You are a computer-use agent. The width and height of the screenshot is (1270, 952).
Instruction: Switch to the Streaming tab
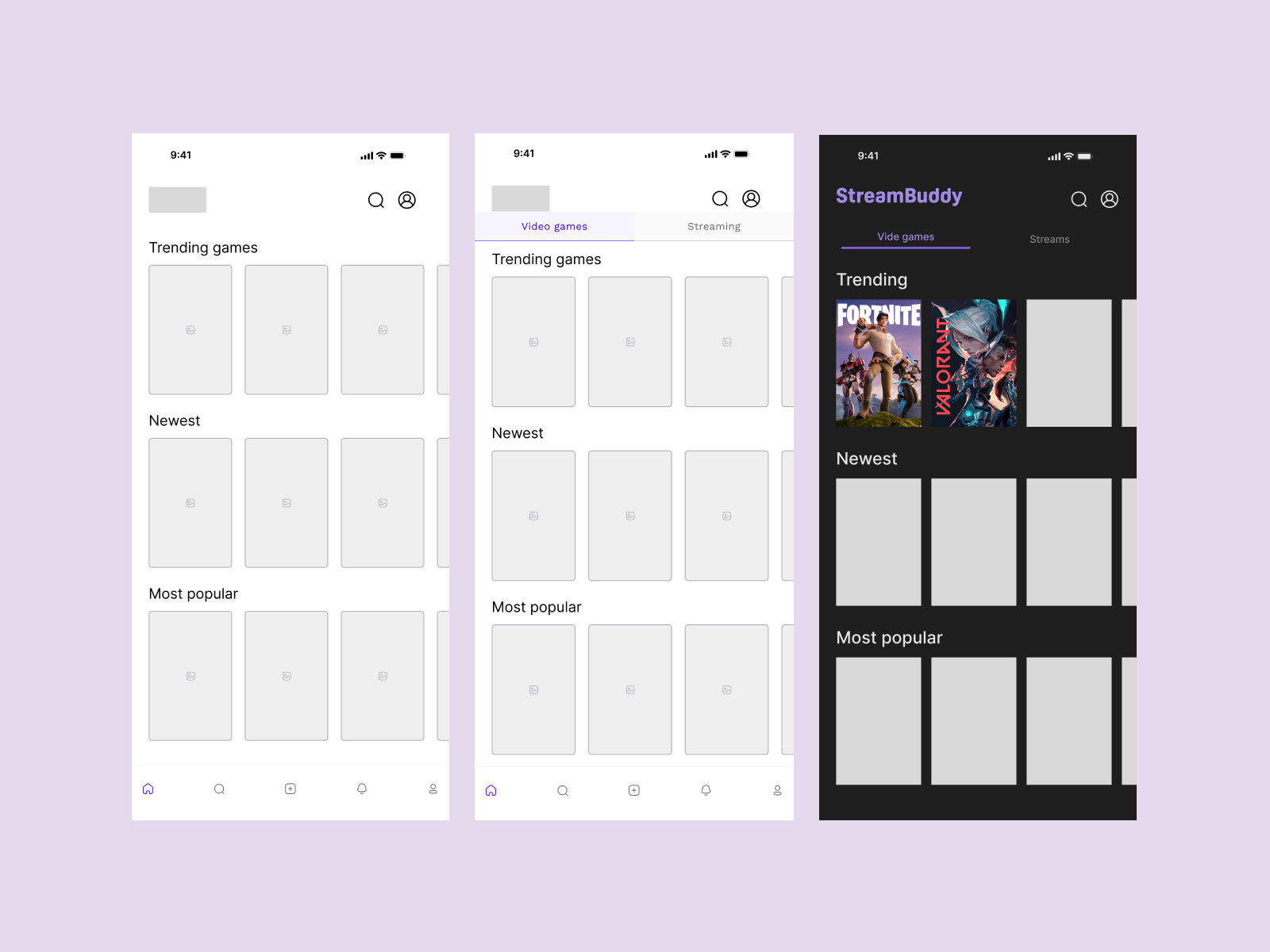click(714, 226)
